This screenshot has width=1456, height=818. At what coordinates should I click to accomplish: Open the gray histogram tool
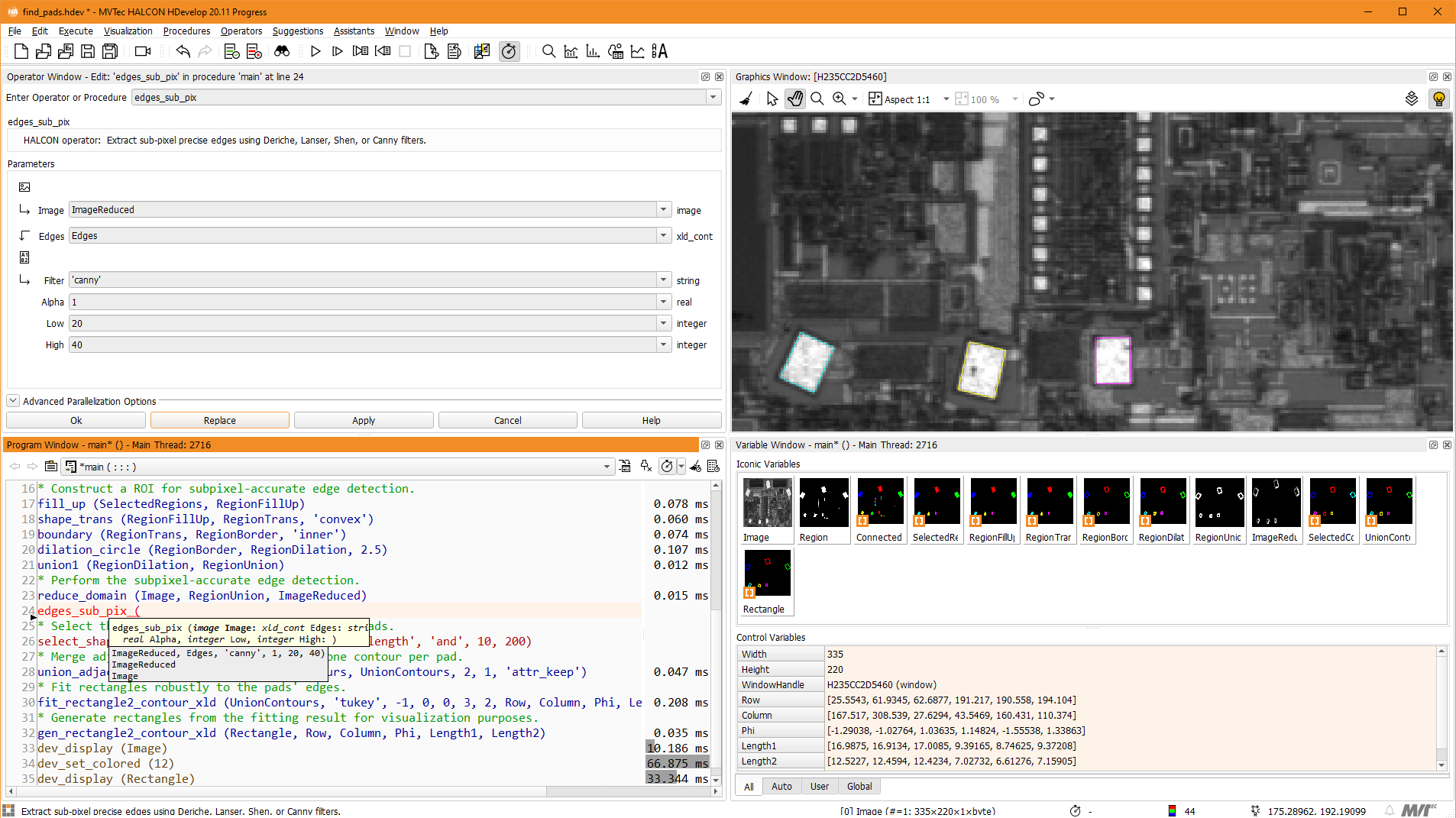coord(571,51)
